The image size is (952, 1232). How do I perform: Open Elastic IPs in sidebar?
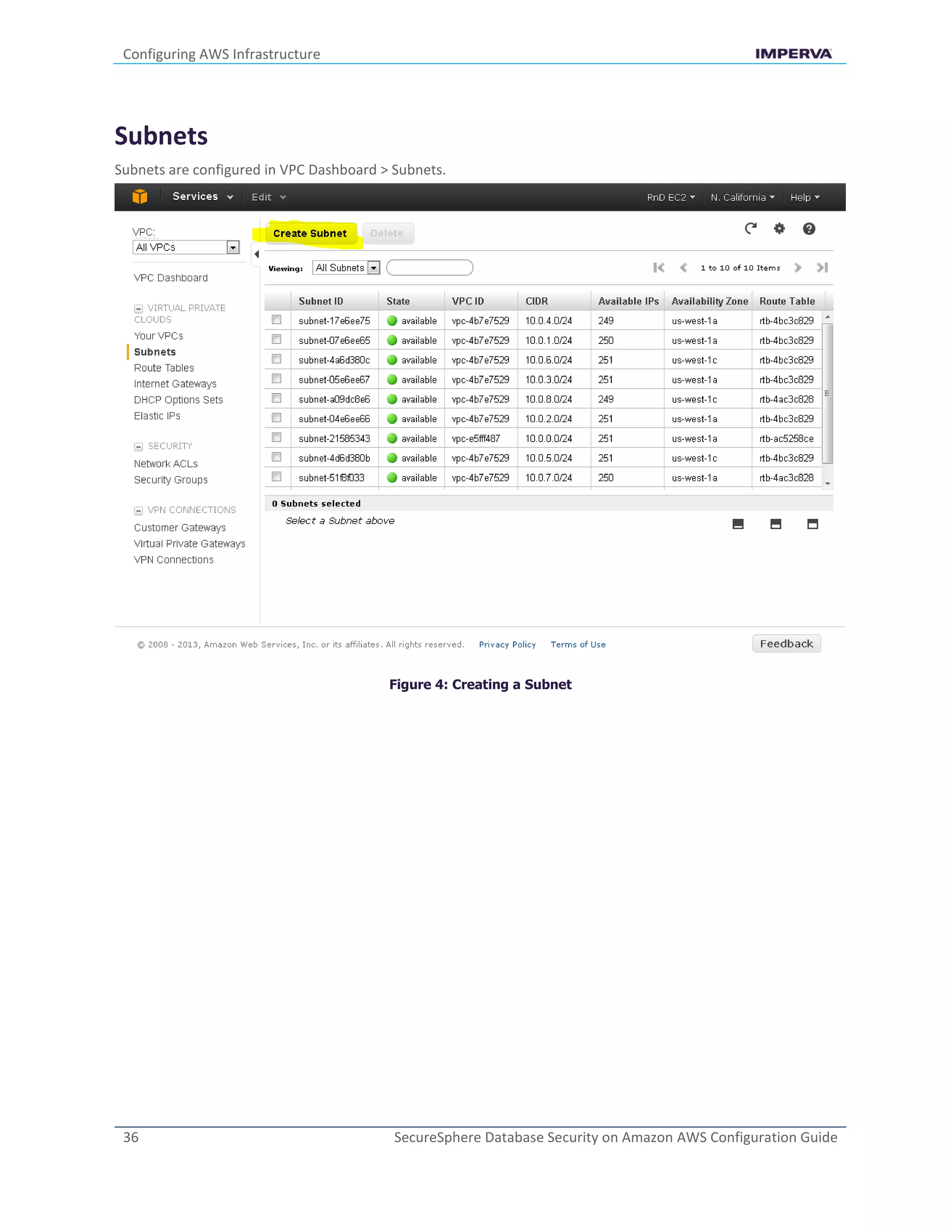[x=158, y=416]
